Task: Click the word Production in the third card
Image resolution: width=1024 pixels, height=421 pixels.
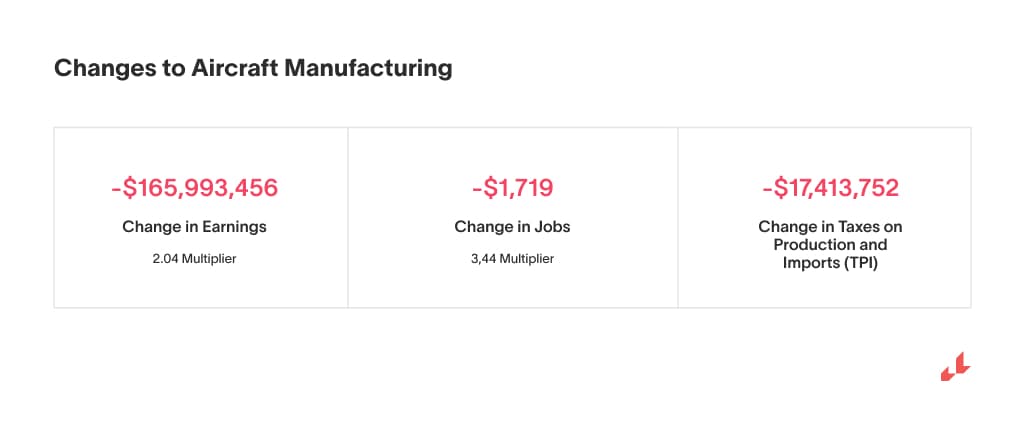Action: point(806,244)
